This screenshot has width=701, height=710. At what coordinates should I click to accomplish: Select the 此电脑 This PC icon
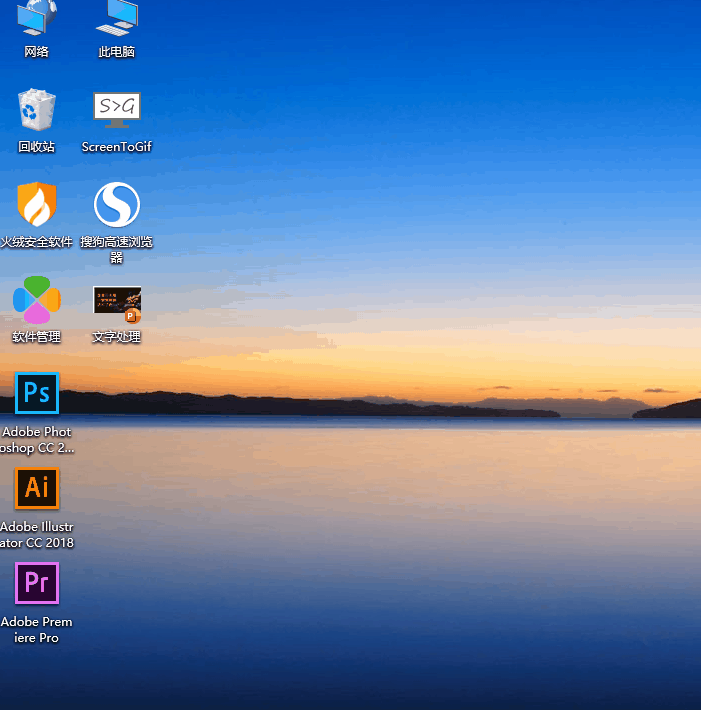pyautogui.click(x=117, y=17)
